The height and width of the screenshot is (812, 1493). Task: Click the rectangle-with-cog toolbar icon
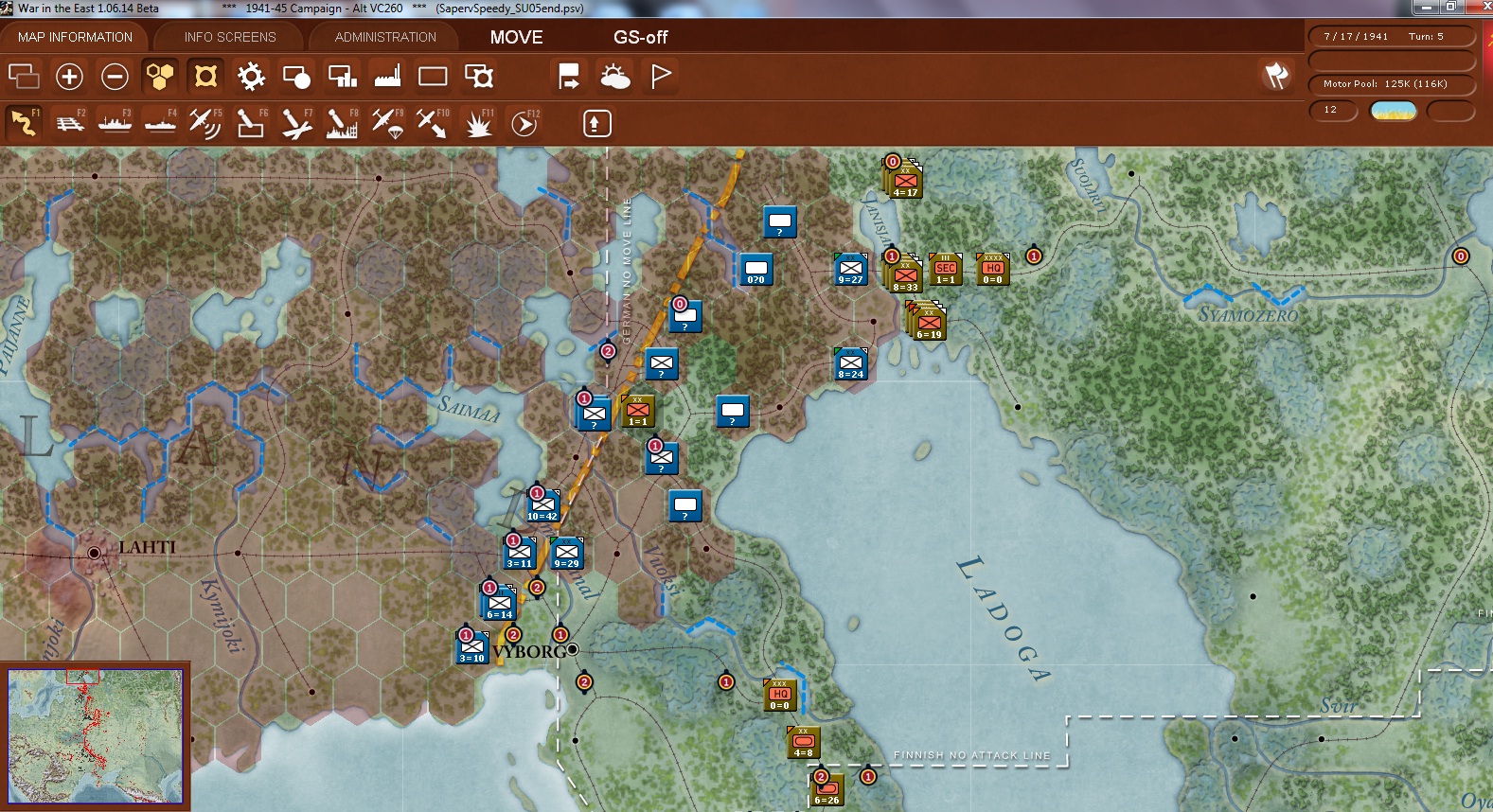tap(479, 77)
